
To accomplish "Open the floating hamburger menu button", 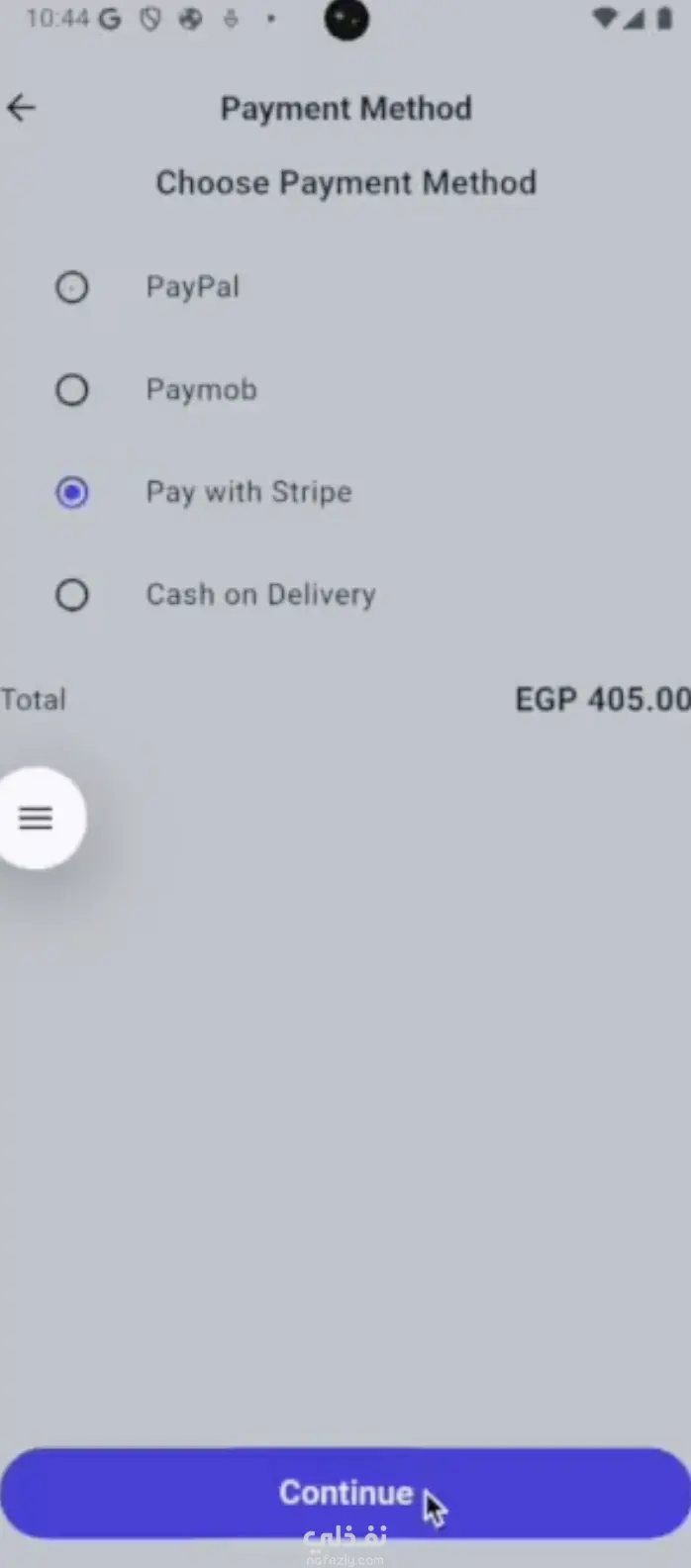I will pos(37,818).
